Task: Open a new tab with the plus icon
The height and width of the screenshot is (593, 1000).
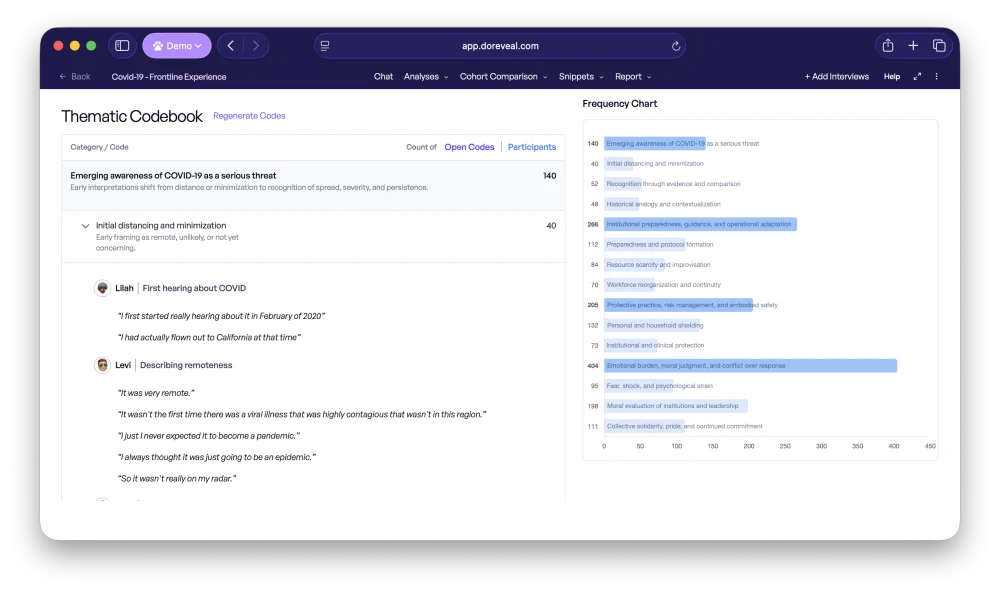Action: tap(913, 45)
